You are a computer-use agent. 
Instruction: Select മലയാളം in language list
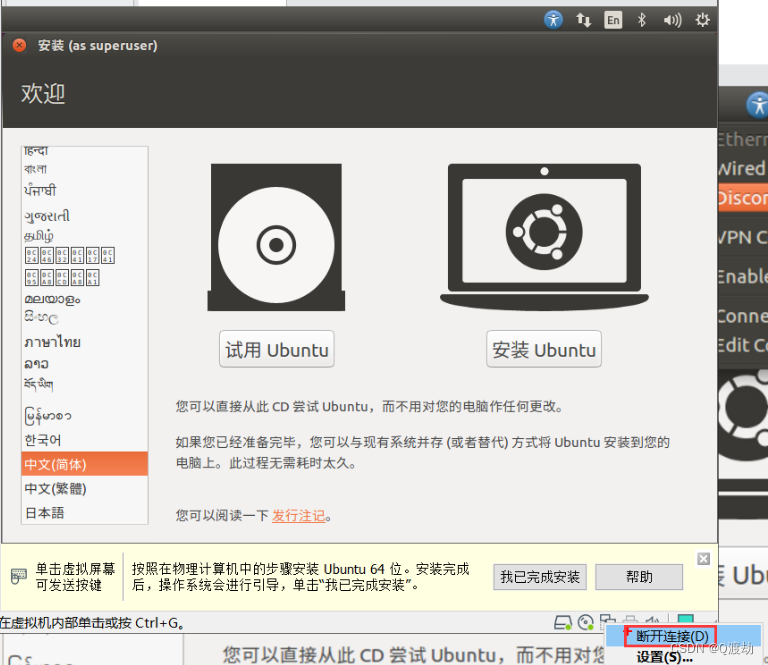pos(85,299)
